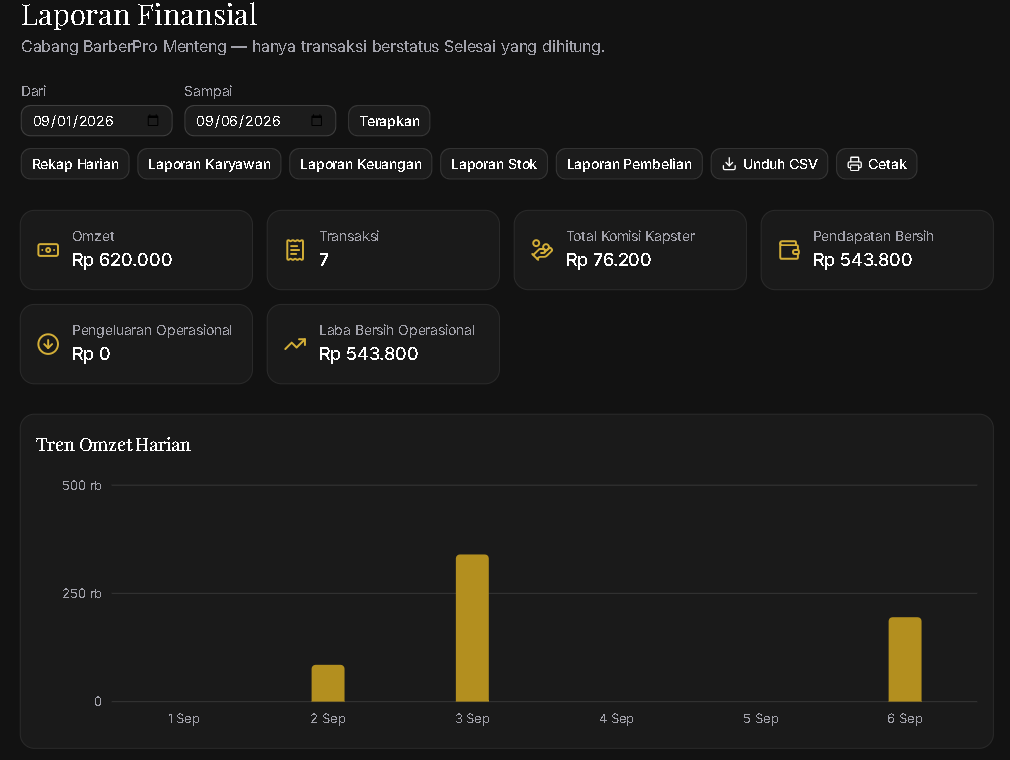Open the Rekap Harian report

(75, 164)
